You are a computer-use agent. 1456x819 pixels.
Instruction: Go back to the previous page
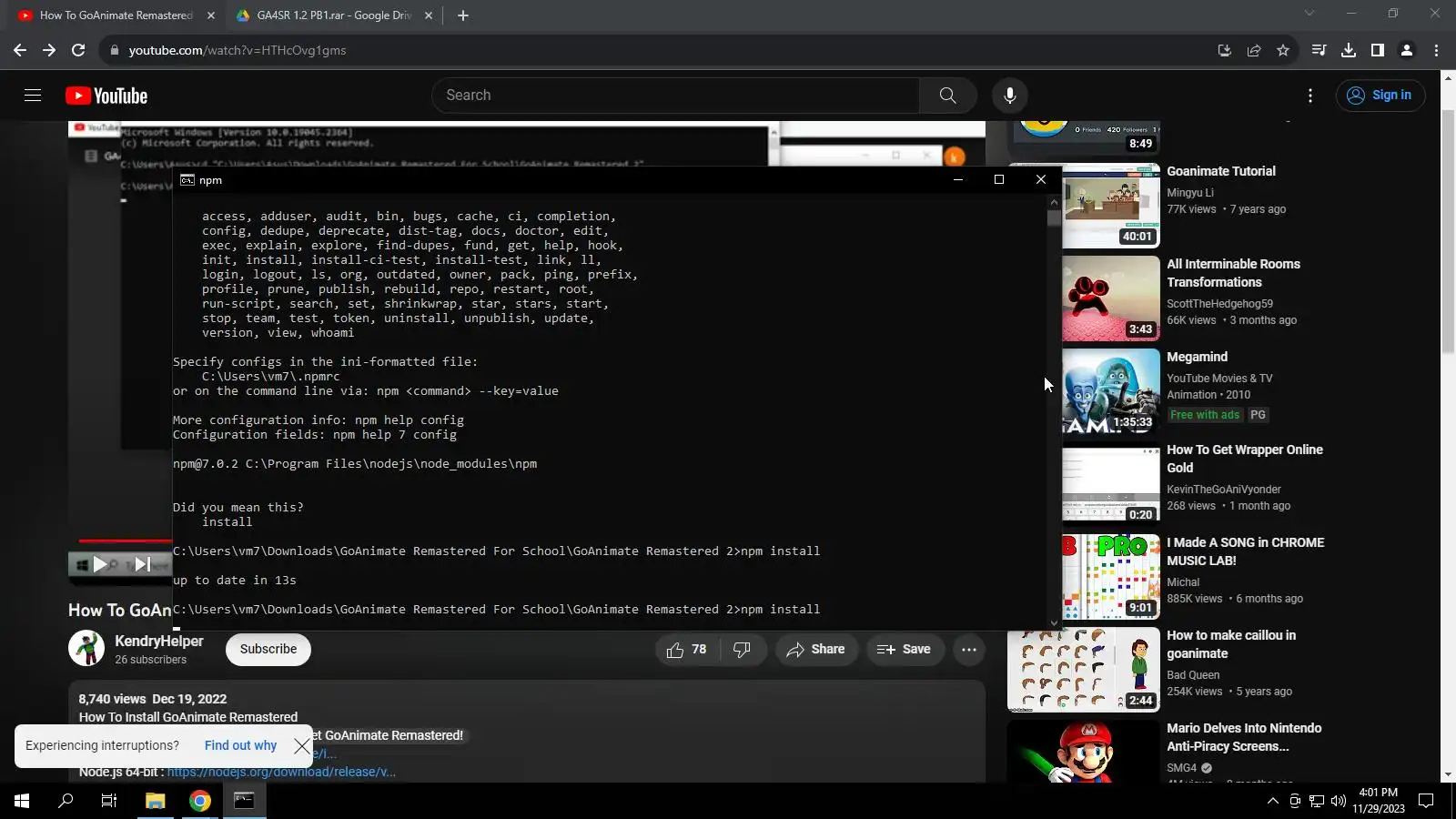tap(20, 50)
